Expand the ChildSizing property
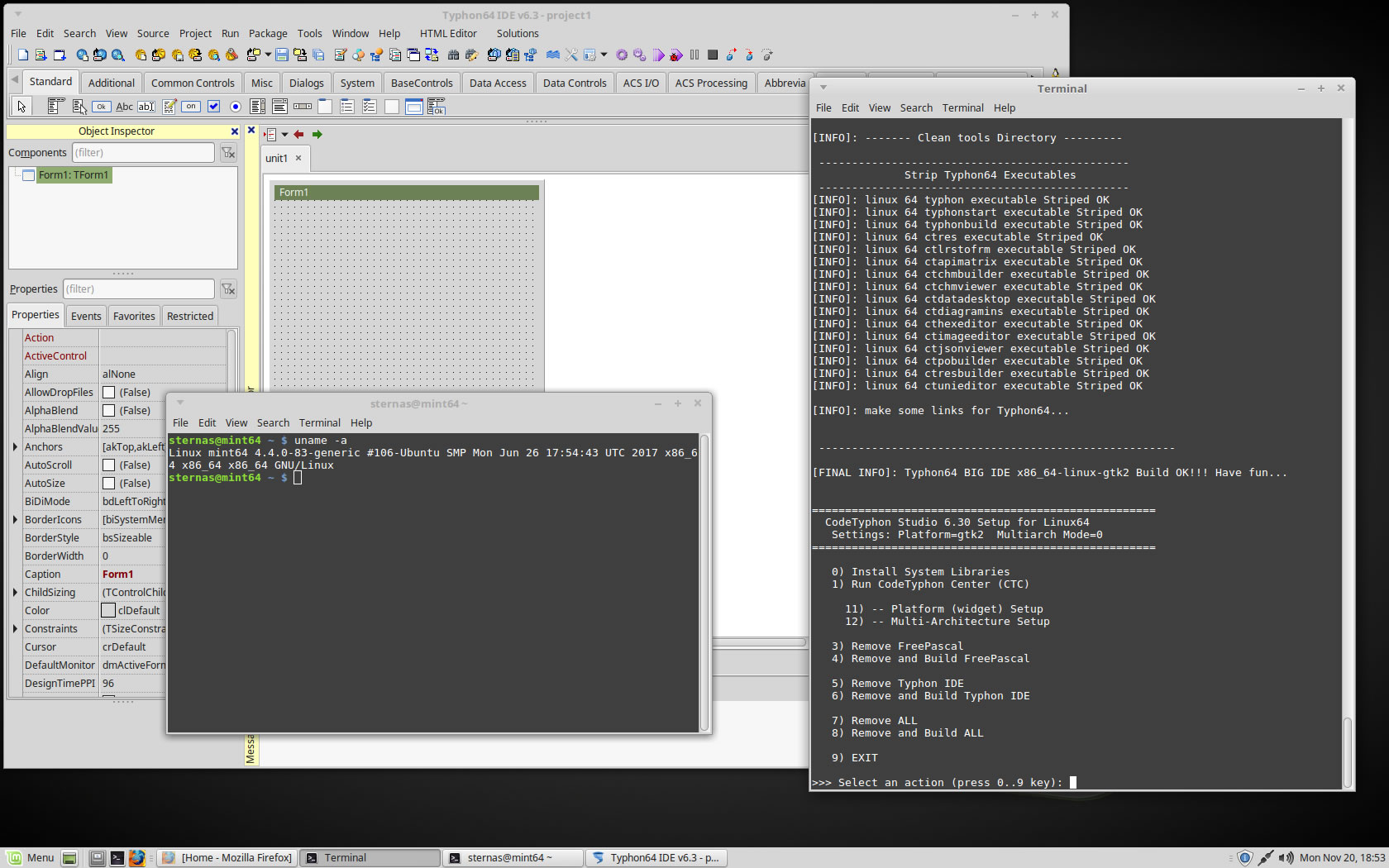1389x868 pixels. click(15, 593)
